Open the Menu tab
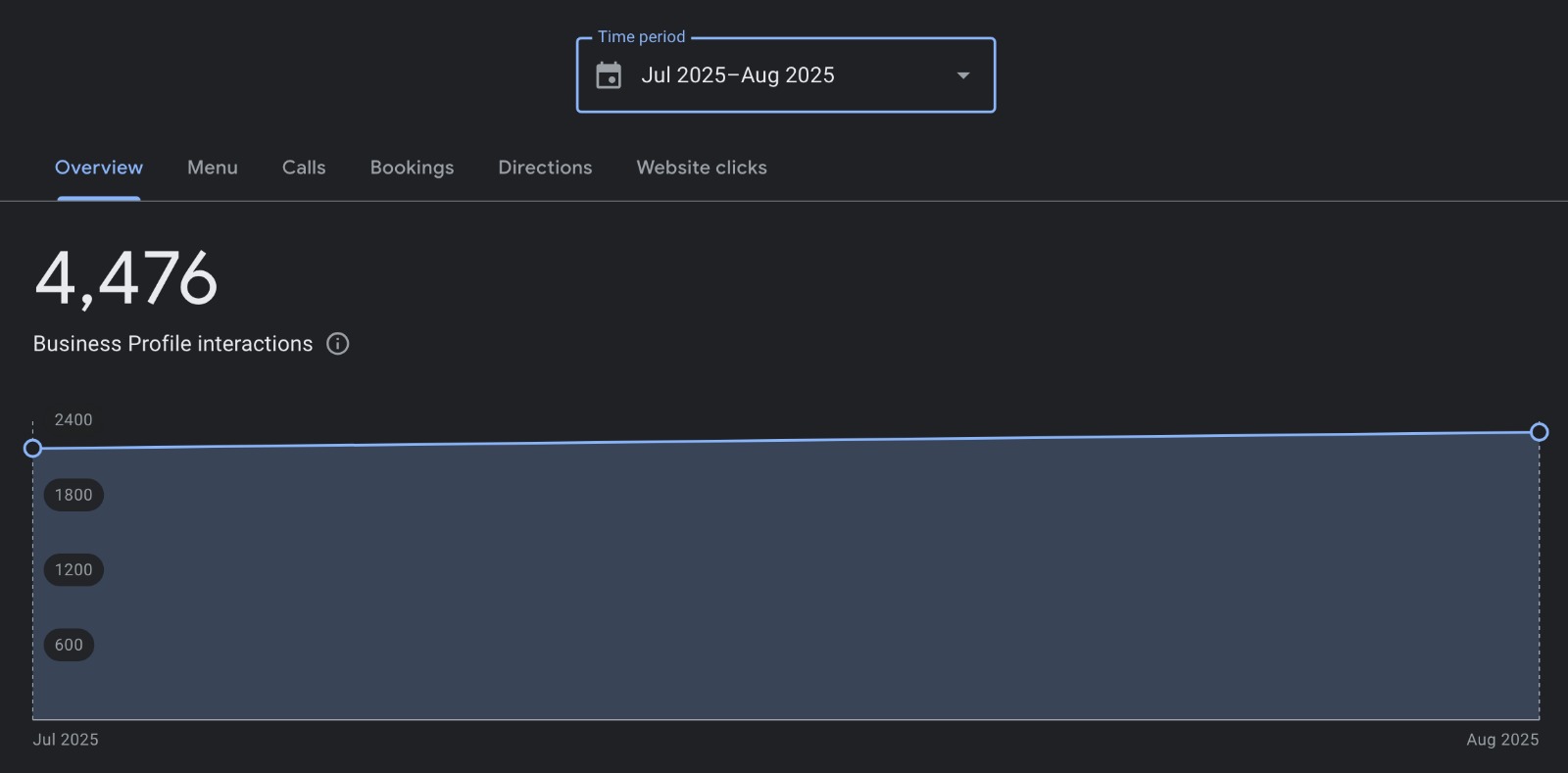 213,168
